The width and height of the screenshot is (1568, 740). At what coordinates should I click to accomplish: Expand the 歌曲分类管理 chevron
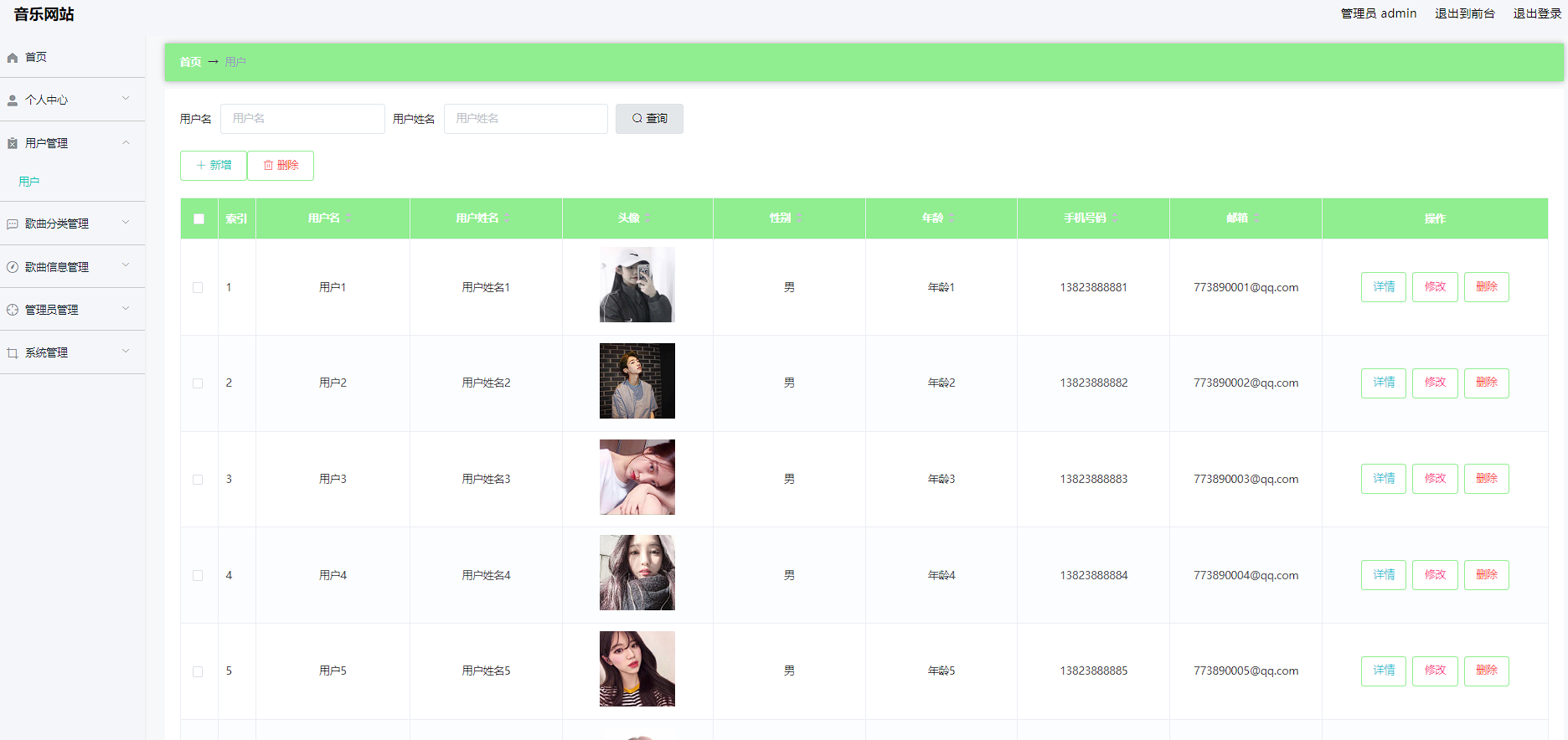pos(126,223)
